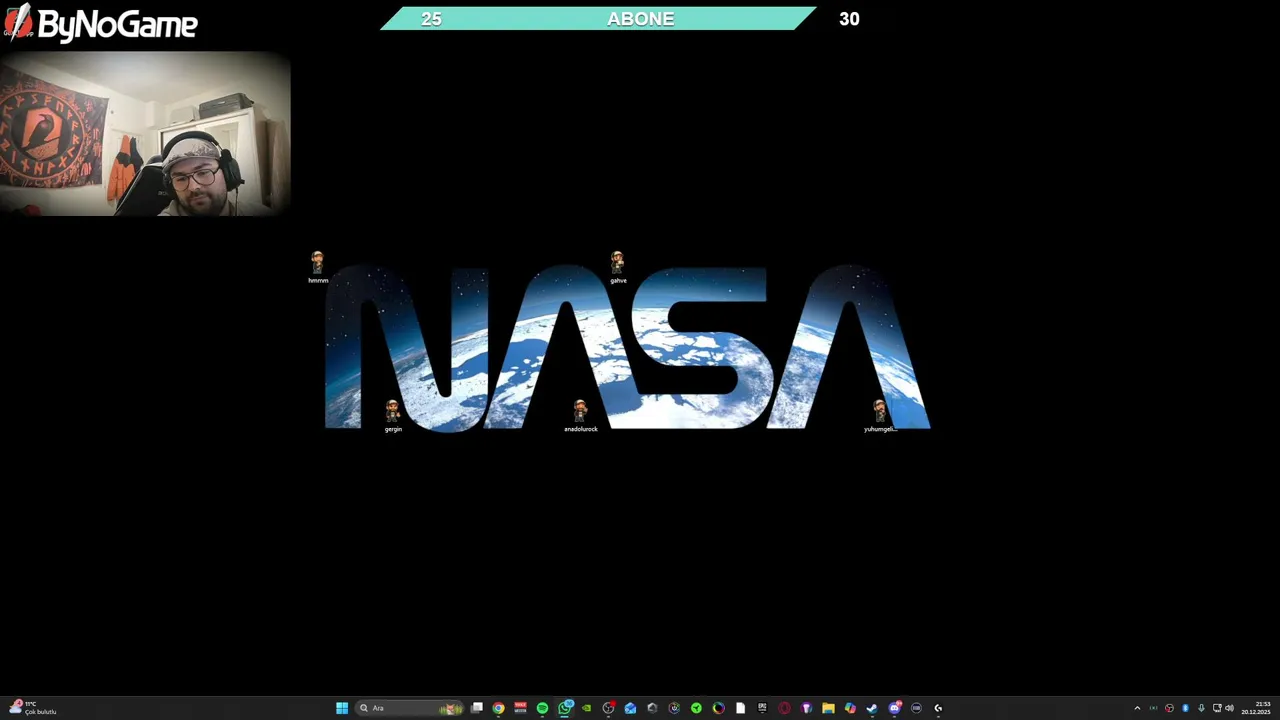The height and width of the screenshot is (720, 1280).
Task: Open the volume control in system tray
Action: coord(1229,708)
